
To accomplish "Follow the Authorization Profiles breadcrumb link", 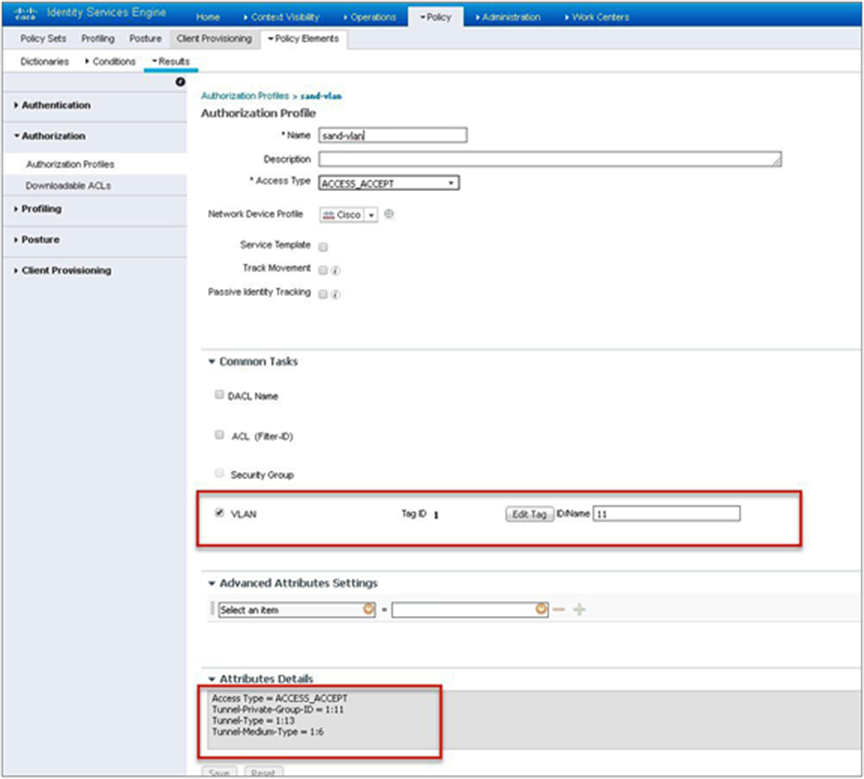I will (245, 96).
